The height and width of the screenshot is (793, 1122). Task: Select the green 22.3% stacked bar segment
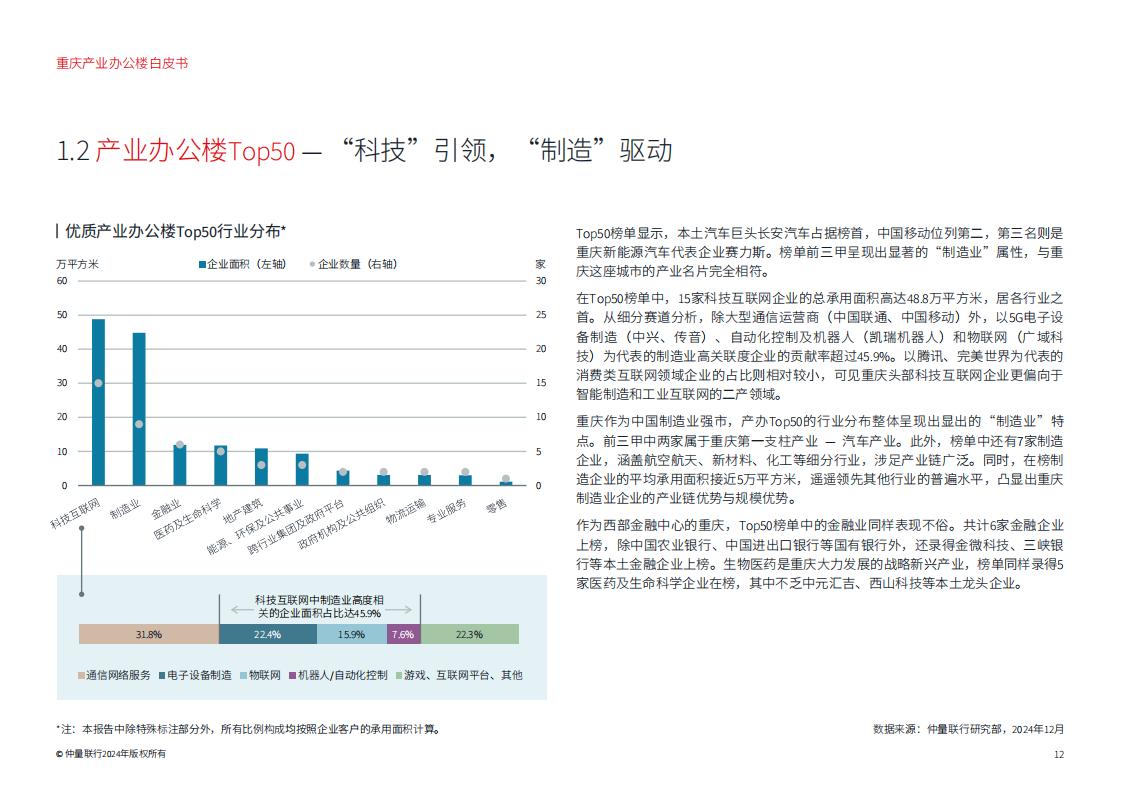pos(469,634)
